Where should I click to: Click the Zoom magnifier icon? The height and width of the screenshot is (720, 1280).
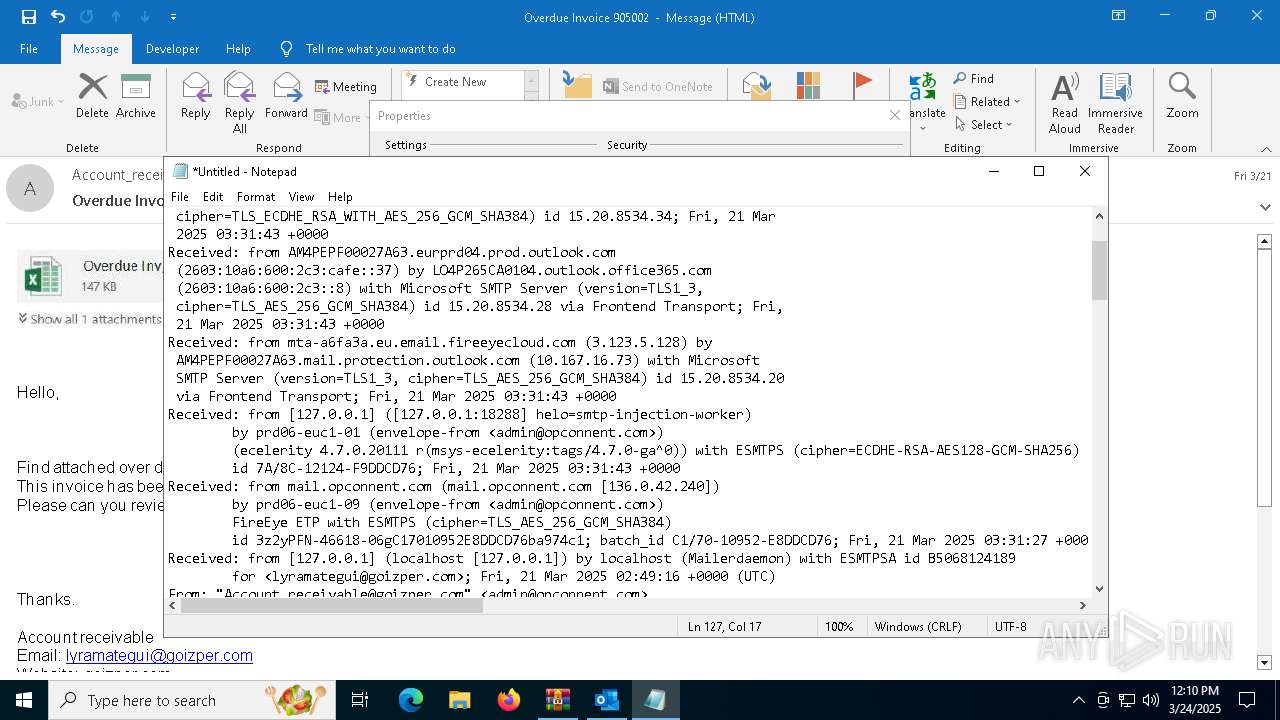tap(1182, 87)
